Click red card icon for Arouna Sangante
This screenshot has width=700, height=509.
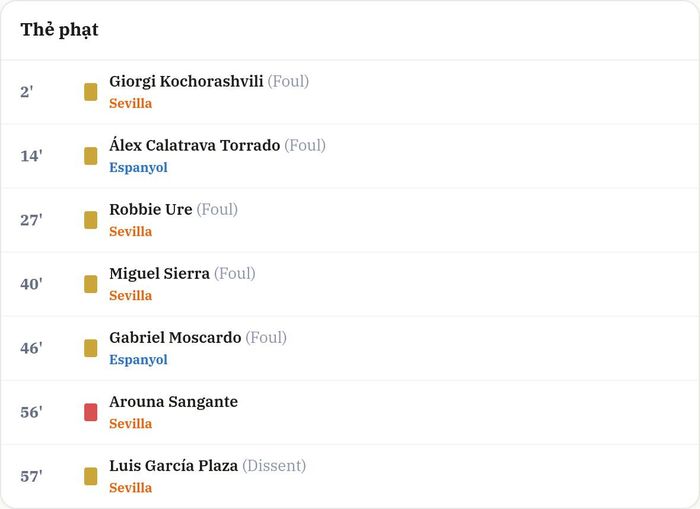click(91, 412)
